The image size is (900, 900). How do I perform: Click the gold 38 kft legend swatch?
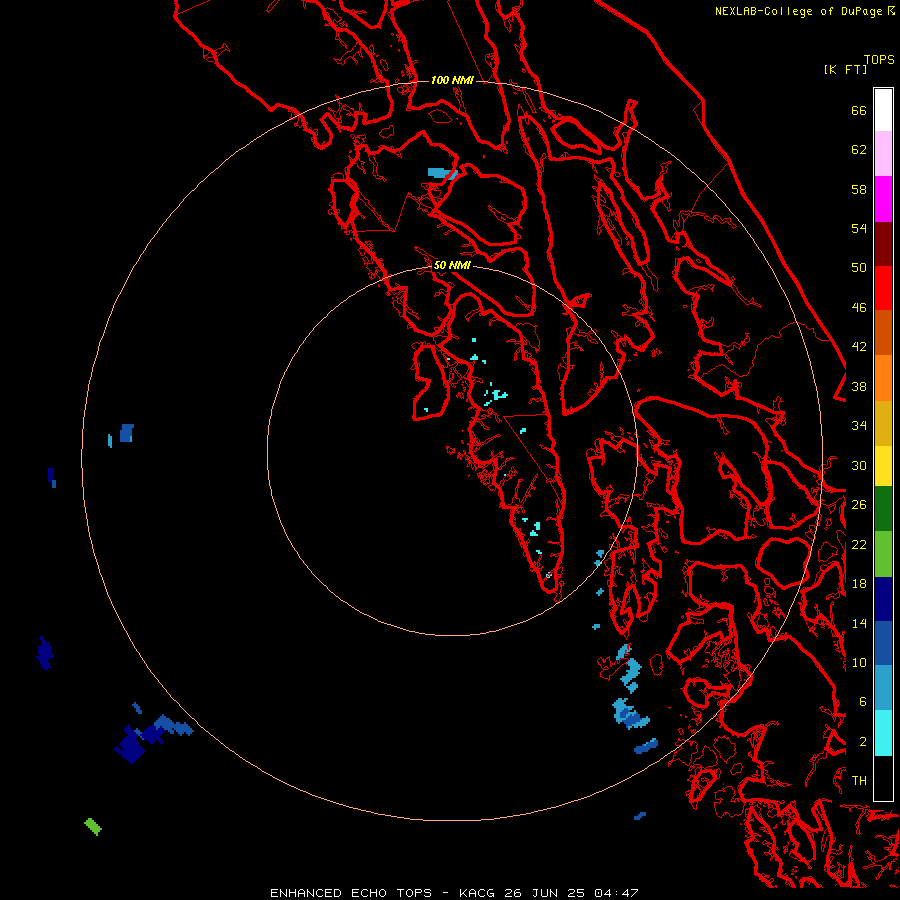pos(883,423)
